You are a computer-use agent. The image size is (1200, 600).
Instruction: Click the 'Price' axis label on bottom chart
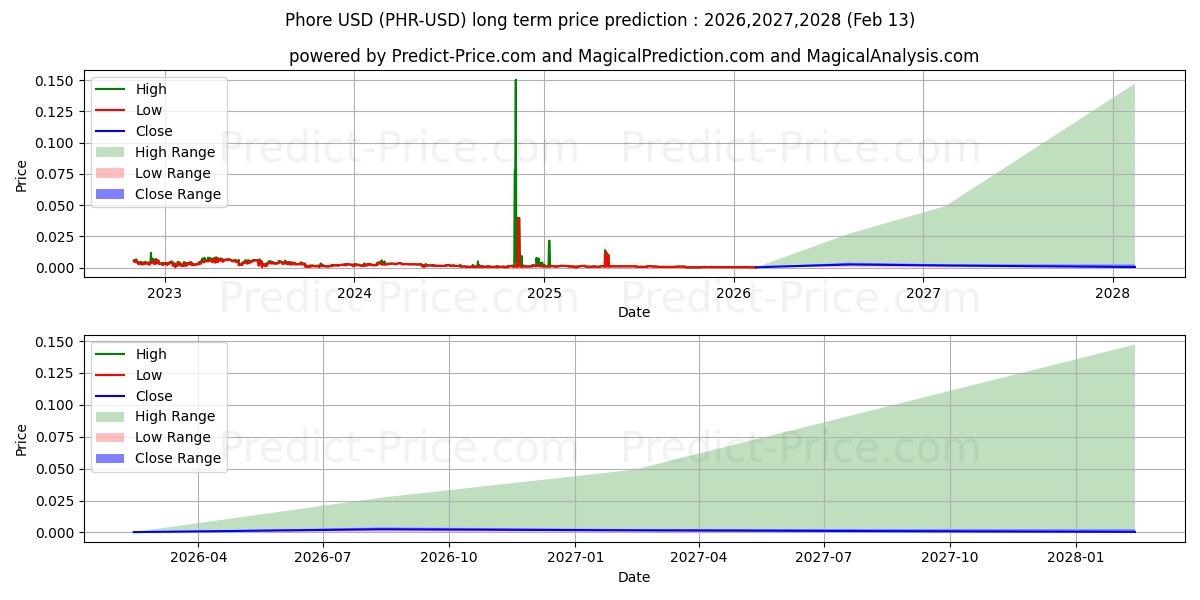pos(22,440)
